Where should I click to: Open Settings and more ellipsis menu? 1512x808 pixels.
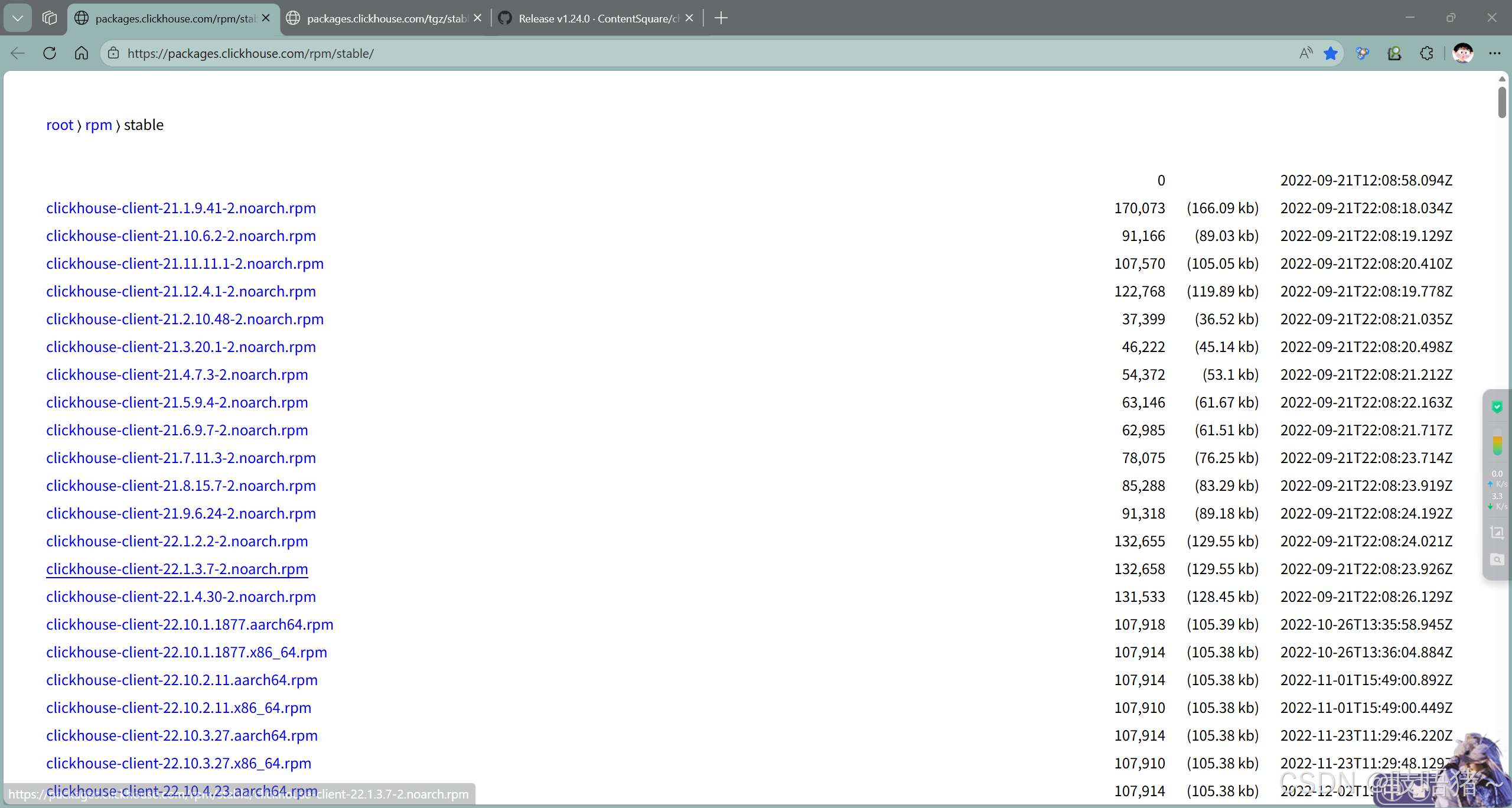coord(1495,53)
